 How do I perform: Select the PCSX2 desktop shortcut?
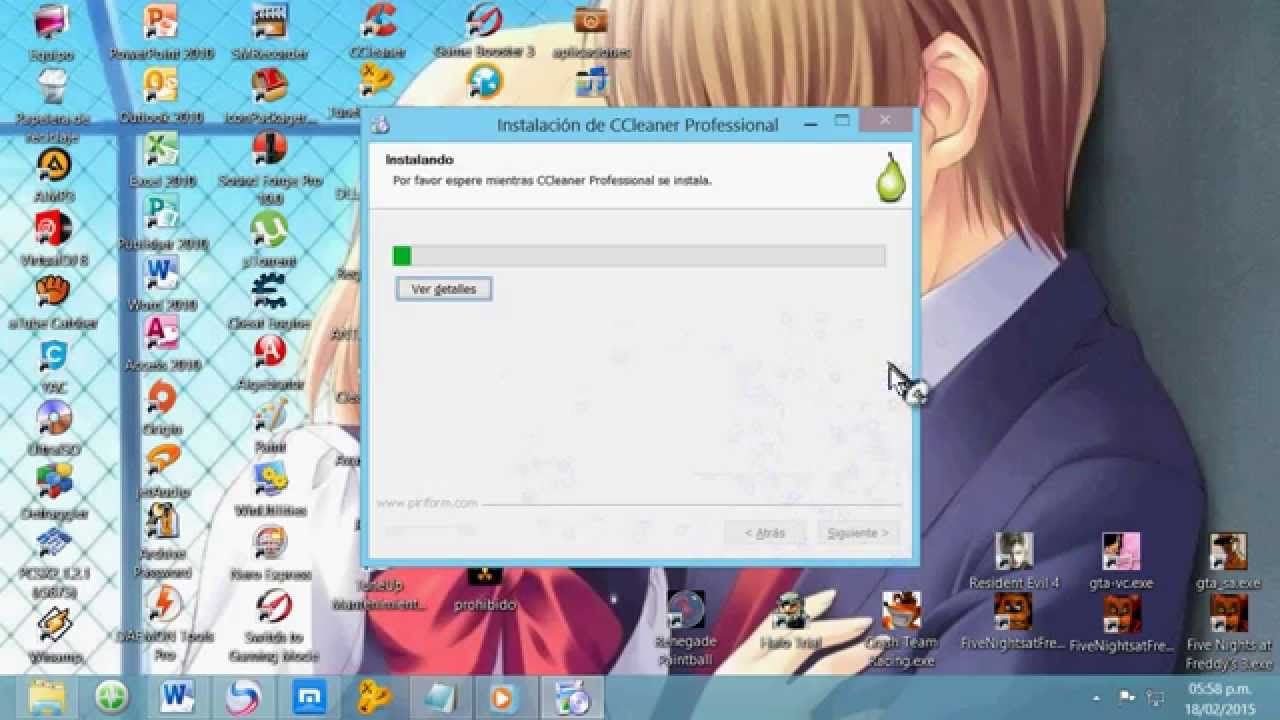point(54,565)
